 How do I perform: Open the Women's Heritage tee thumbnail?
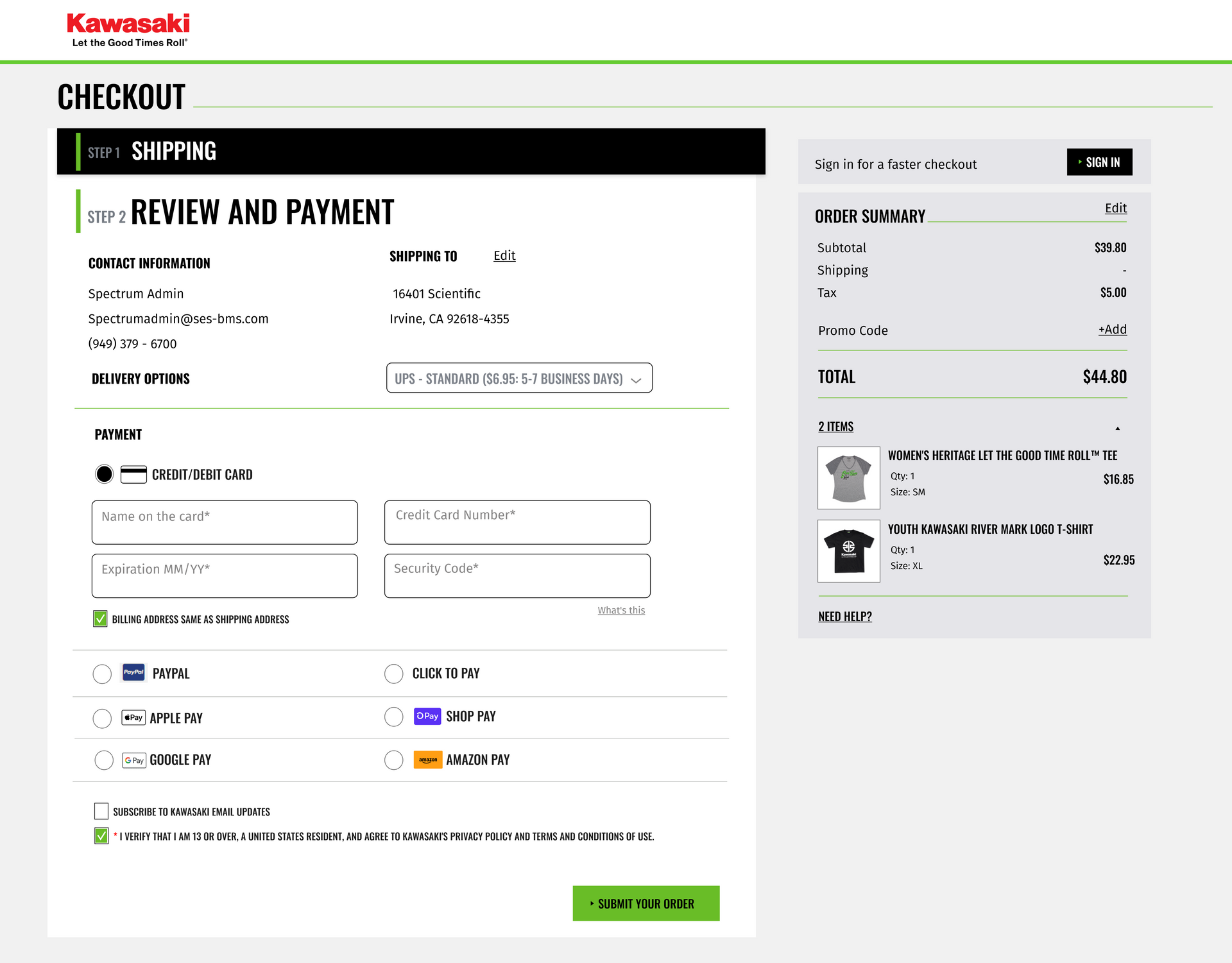[x=849, y=478]
